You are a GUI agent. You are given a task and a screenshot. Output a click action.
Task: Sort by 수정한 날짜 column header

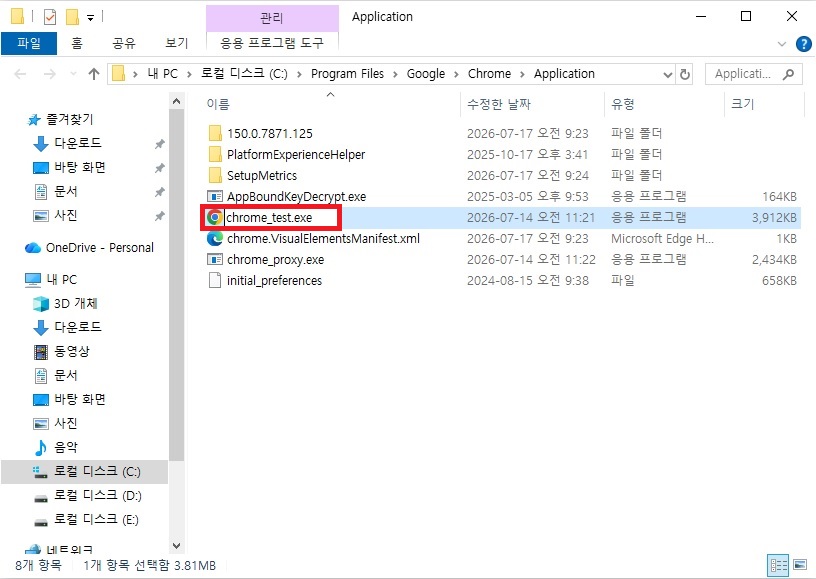click(x=499, y=104)
